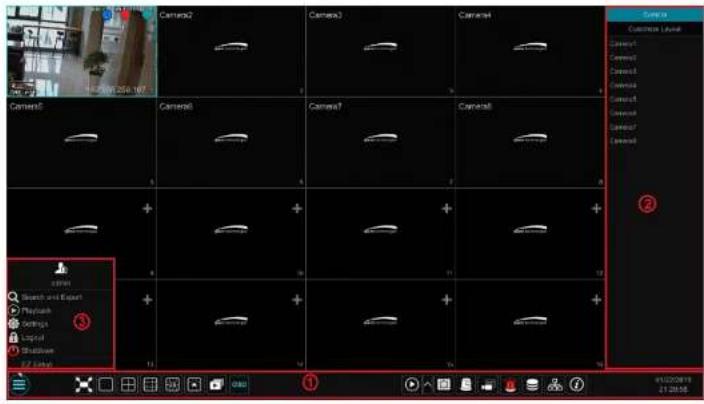Add a camera via plus in window 15
This screenshot has width=704, height=404.
click(446, 300)
